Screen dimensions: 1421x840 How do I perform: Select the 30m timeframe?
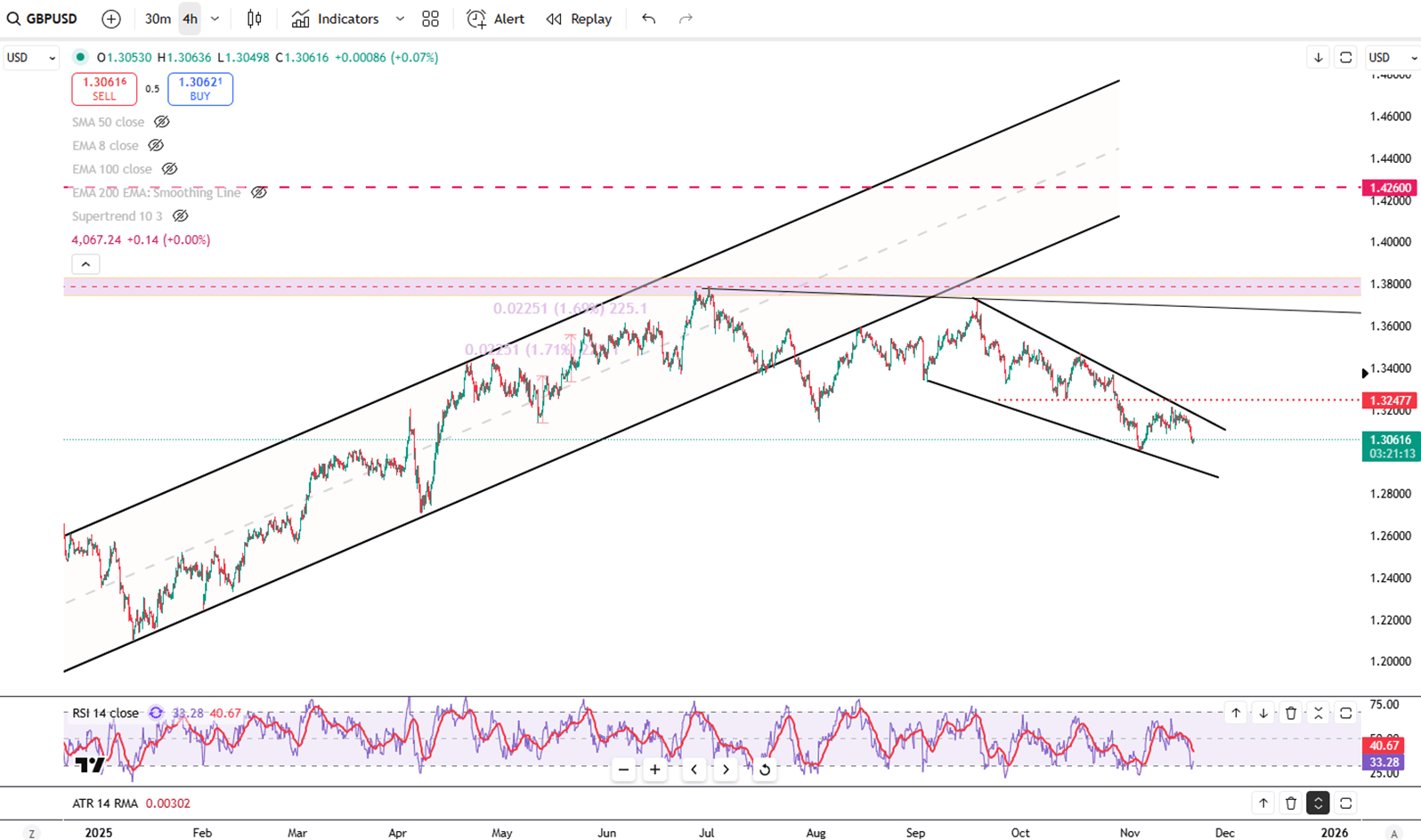(158, 19)
